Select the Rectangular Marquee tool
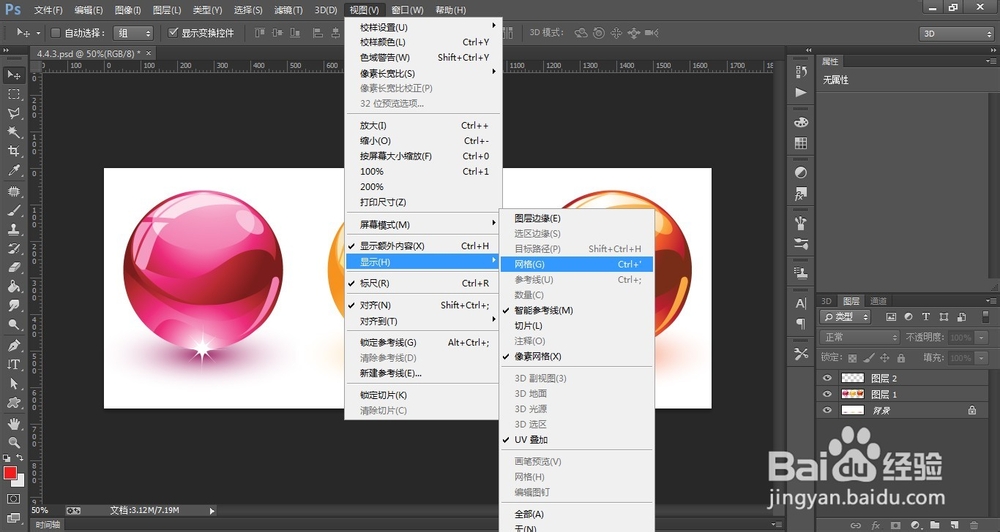This screenshot has height=532, width=1000. coord(13,94)
